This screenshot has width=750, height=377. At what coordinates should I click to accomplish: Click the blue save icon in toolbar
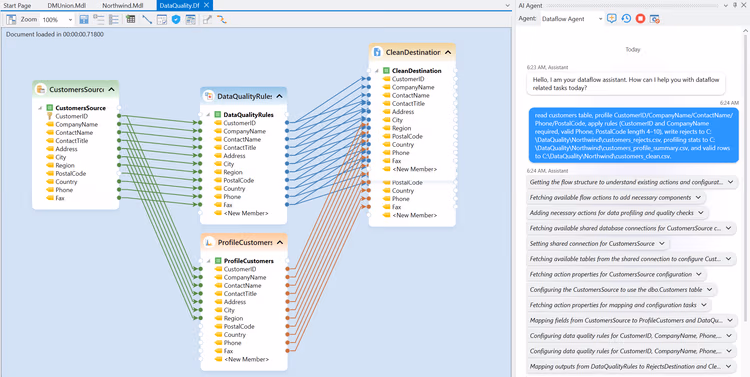point(84,20)
